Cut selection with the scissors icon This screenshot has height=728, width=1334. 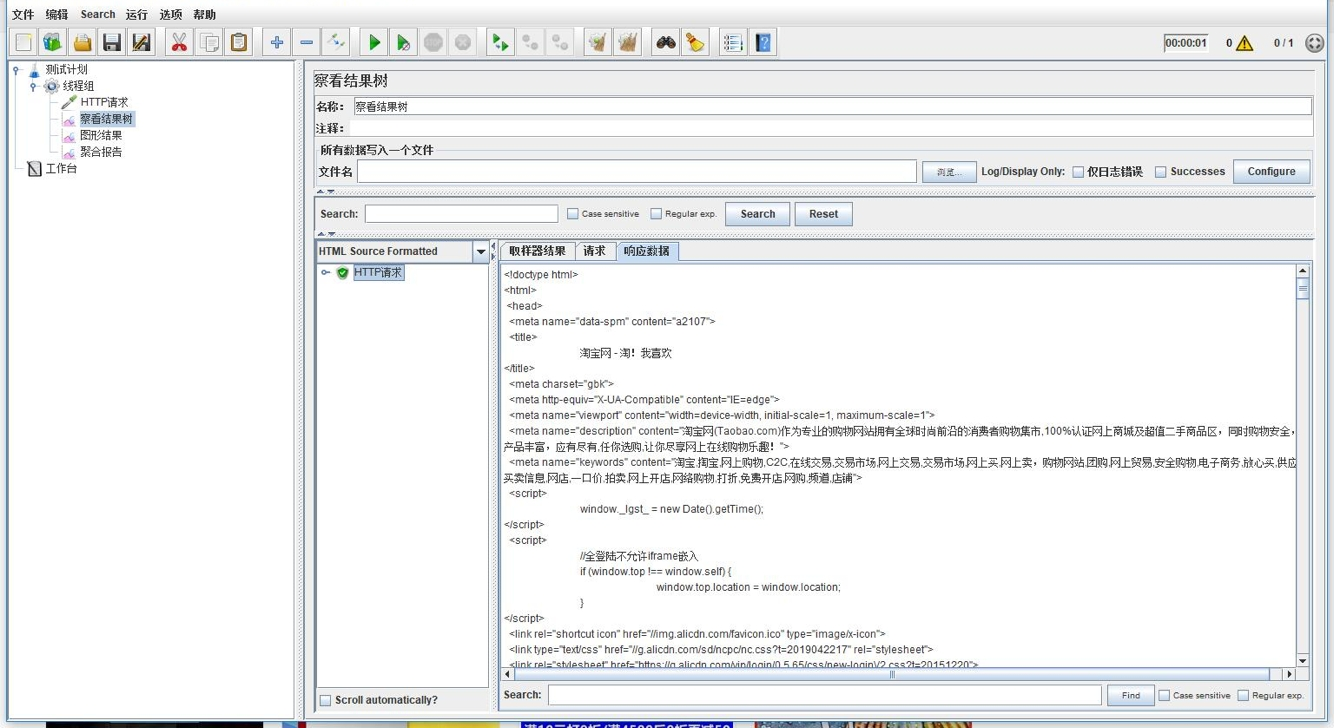pos(179,42)
